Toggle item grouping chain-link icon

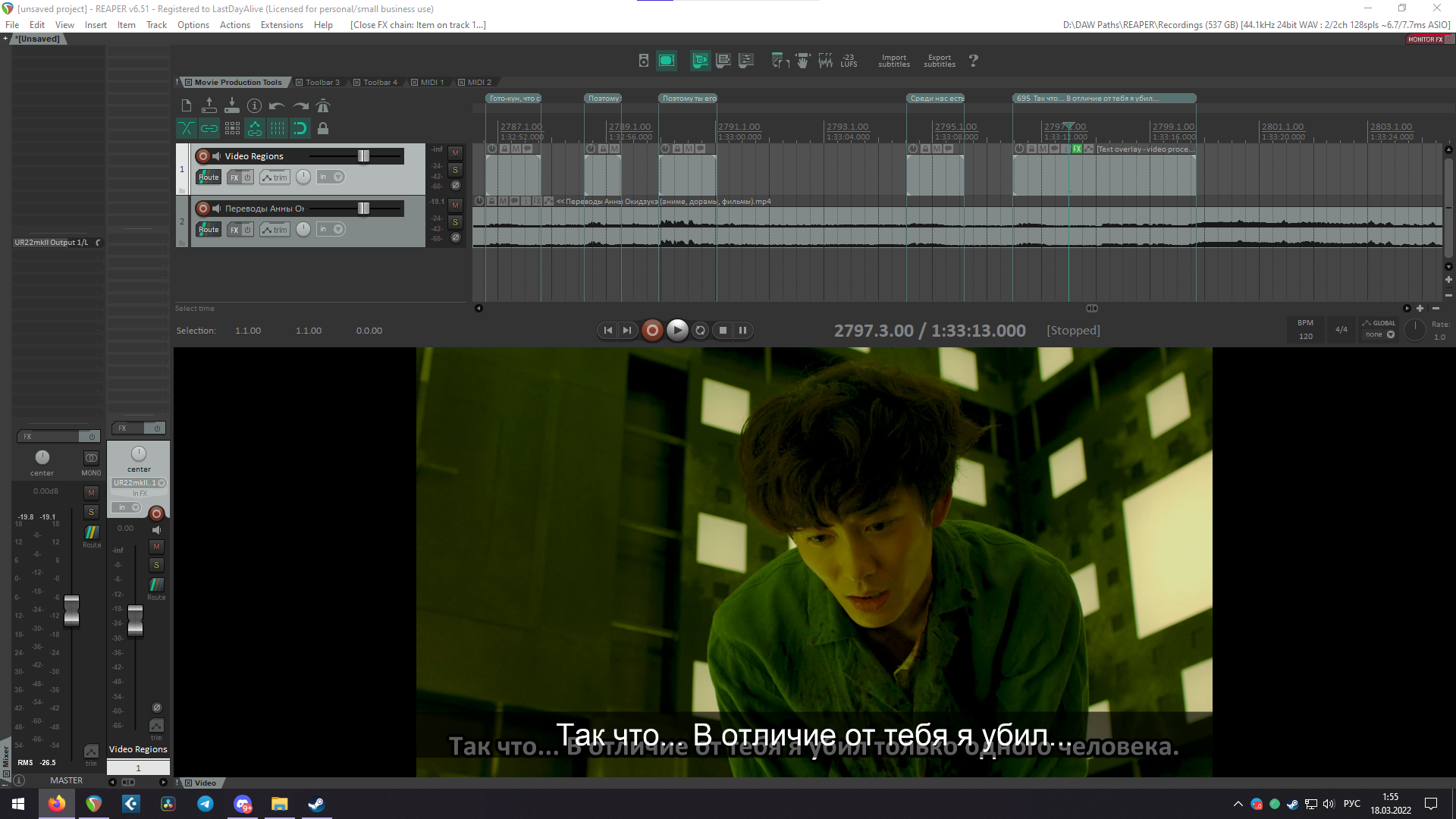point(209,129)
